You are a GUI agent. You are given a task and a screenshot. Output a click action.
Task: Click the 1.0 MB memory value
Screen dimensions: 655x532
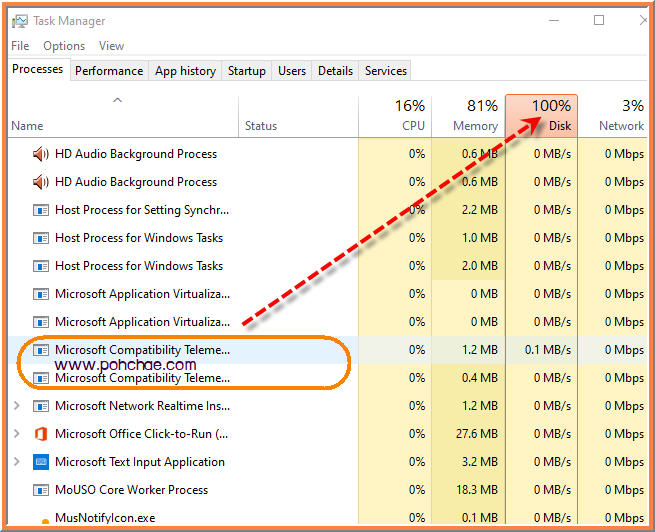coord(480,238)
